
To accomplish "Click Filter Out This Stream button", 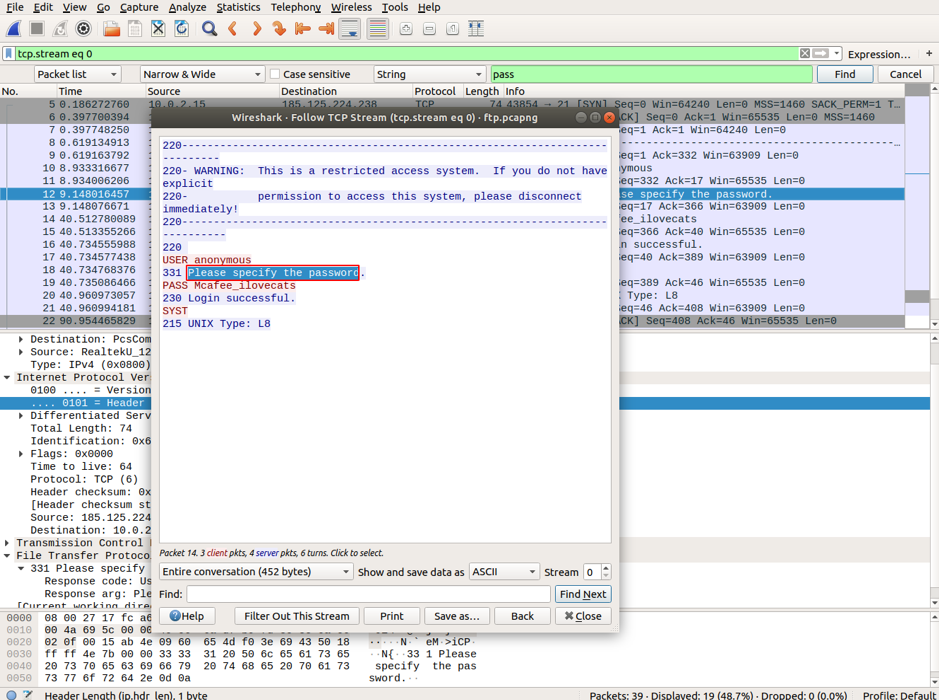I will click(x=297, y=616).
